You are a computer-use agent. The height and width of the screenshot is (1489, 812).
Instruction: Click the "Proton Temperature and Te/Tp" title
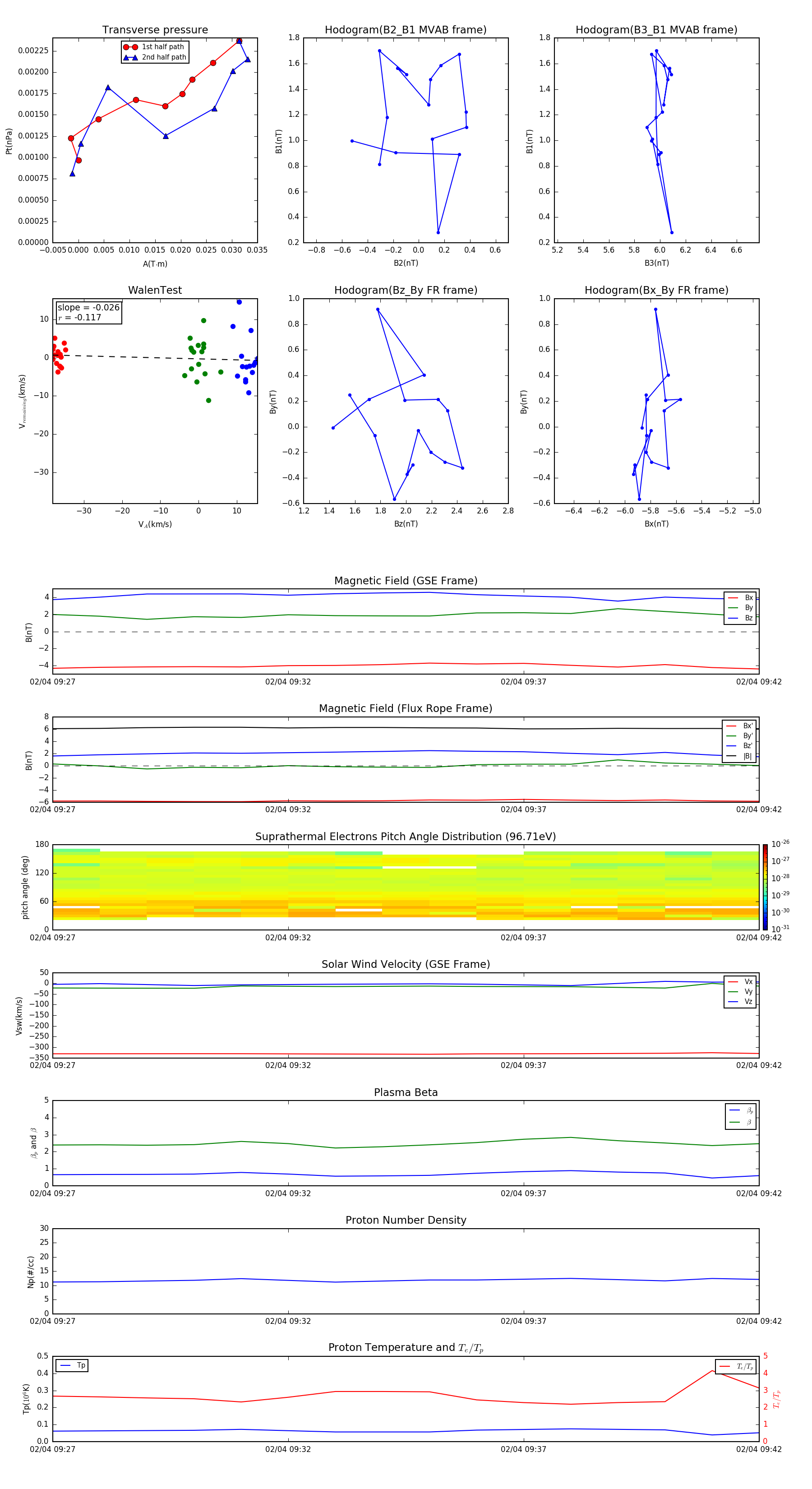tap(406, 1348)
